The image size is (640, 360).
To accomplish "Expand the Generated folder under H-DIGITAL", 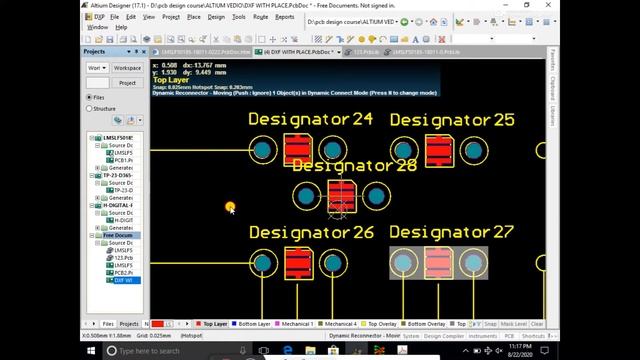I will click(x=98, y=228).
